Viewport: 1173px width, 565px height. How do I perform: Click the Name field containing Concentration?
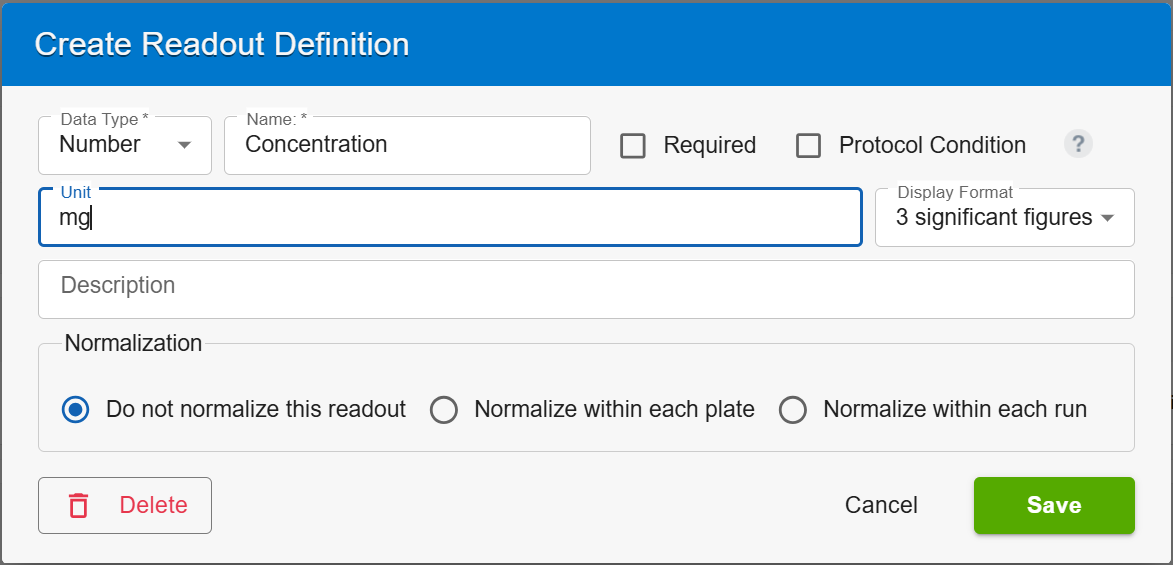407,145
